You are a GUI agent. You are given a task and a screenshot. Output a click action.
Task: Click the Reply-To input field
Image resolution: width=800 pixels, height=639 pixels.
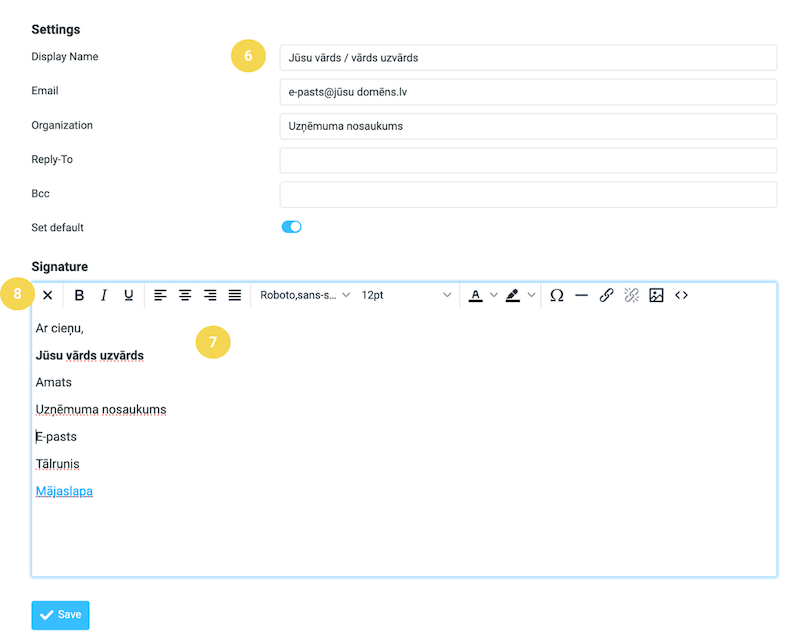pos(528,160)
